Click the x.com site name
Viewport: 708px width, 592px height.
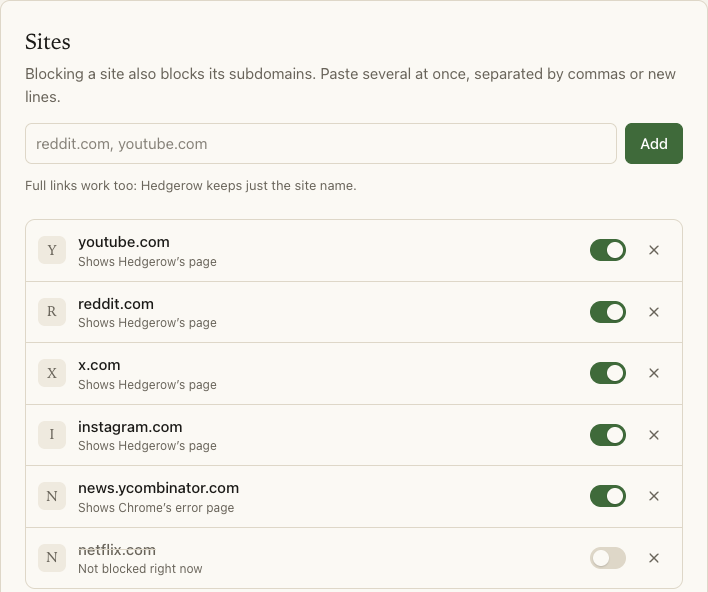tap(99, 365)
